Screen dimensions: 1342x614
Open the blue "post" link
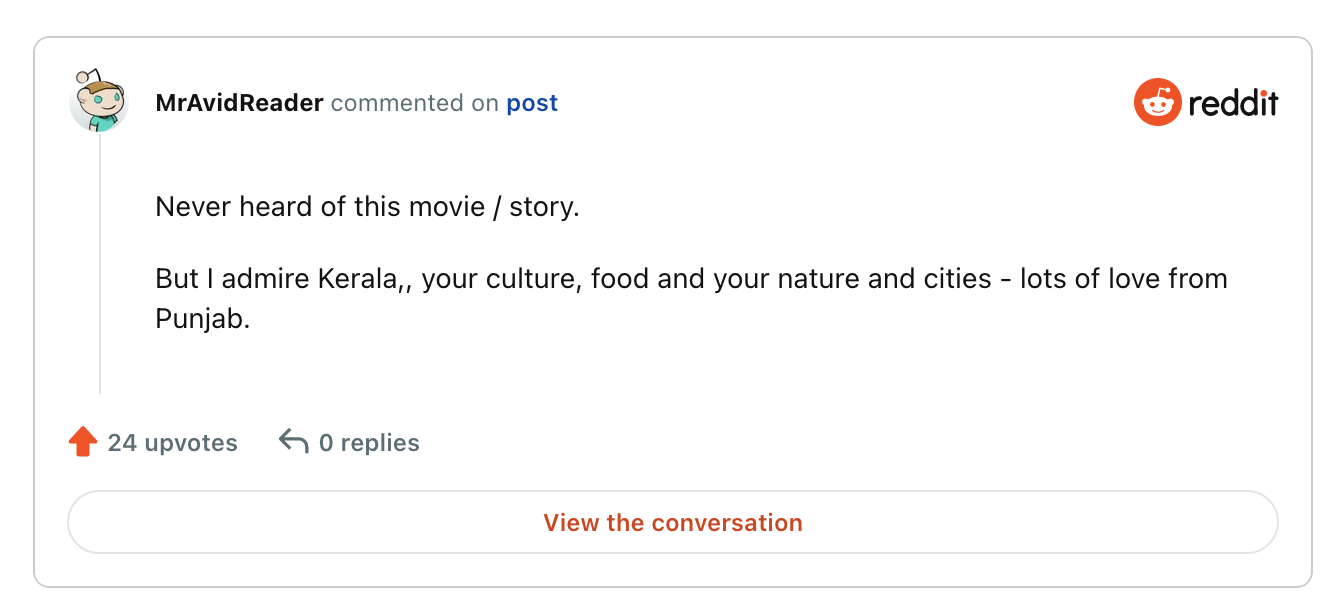pos(532,103)
